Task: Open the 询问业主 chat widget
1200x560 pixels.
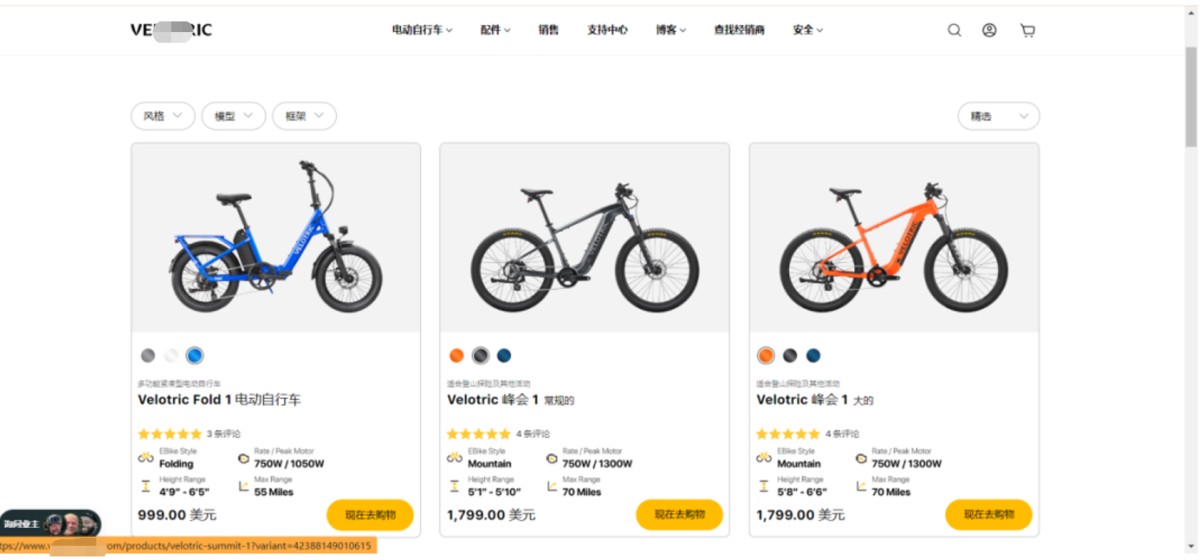Action: (x=50, y=524)
